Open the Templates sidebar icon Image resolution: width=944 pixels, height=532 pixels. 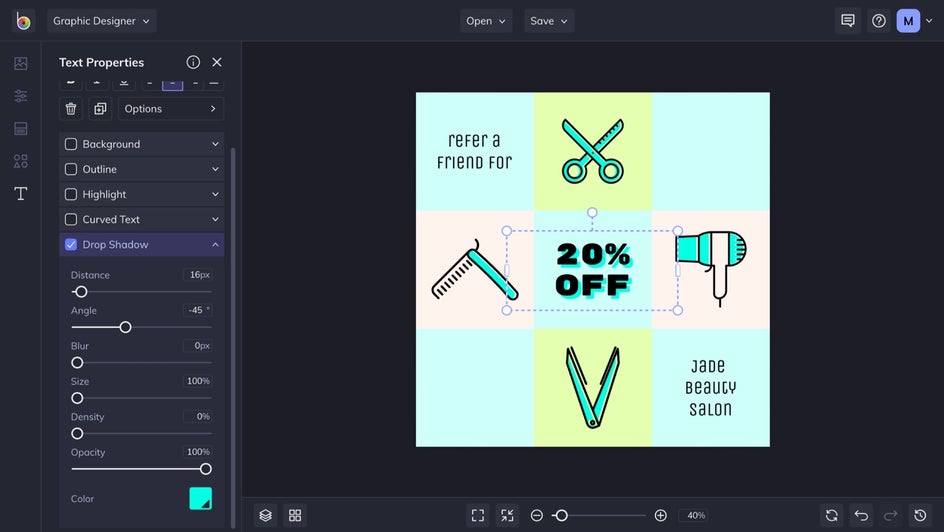(20, 128)
